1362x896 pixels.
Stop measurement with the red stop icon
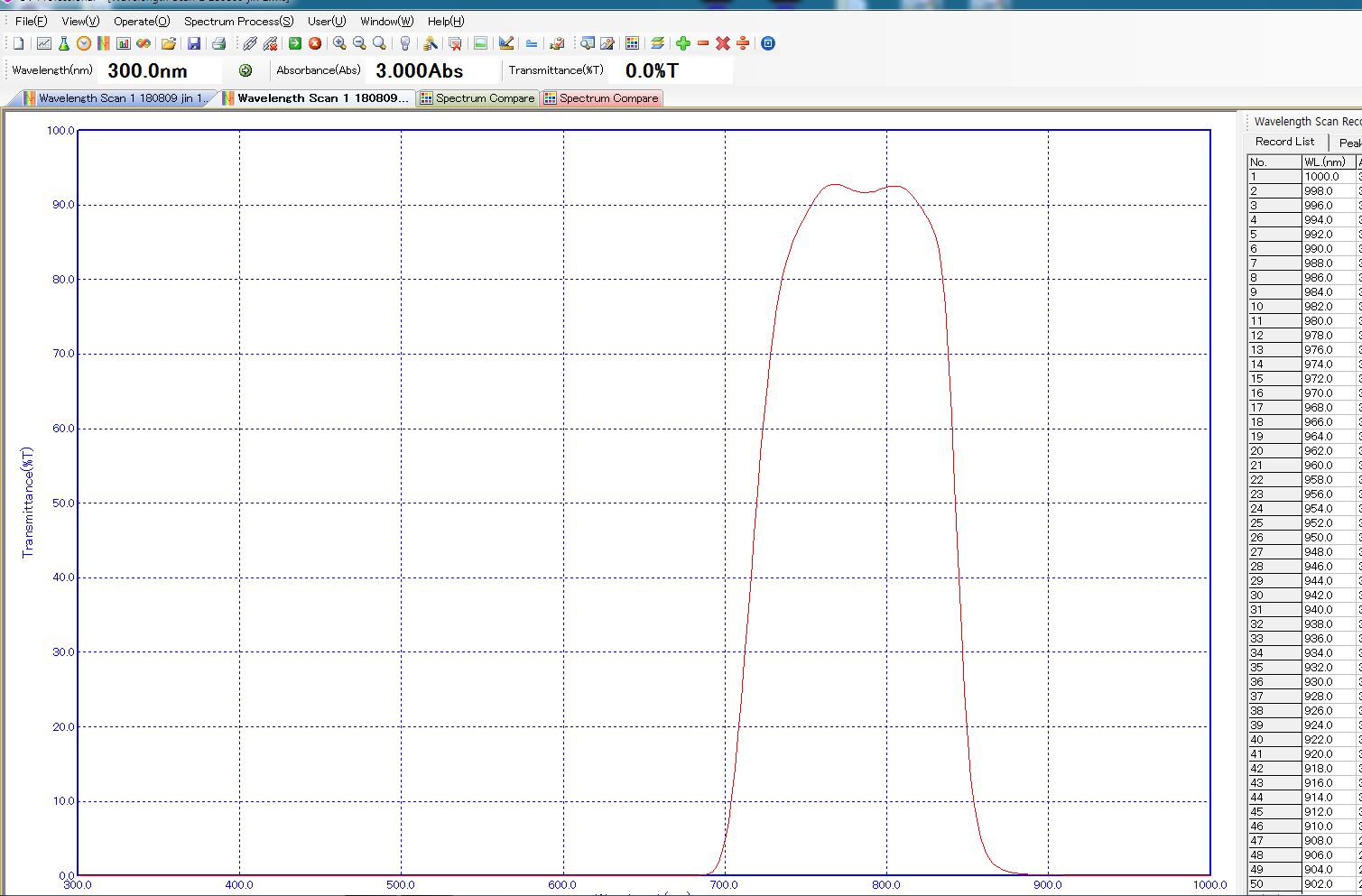pos(315,43)
